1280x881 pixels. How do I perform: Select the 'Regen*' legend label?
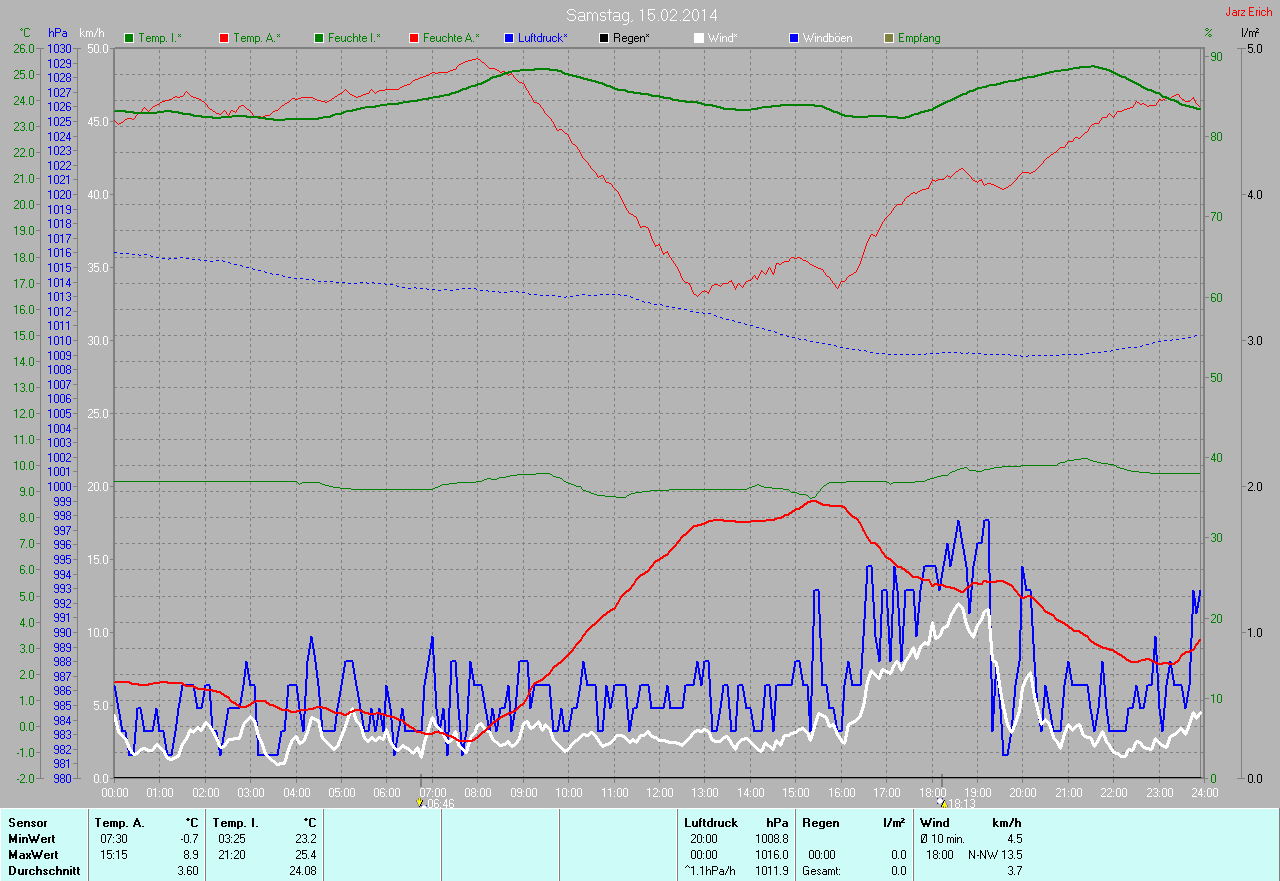click(x=632, y=38)
